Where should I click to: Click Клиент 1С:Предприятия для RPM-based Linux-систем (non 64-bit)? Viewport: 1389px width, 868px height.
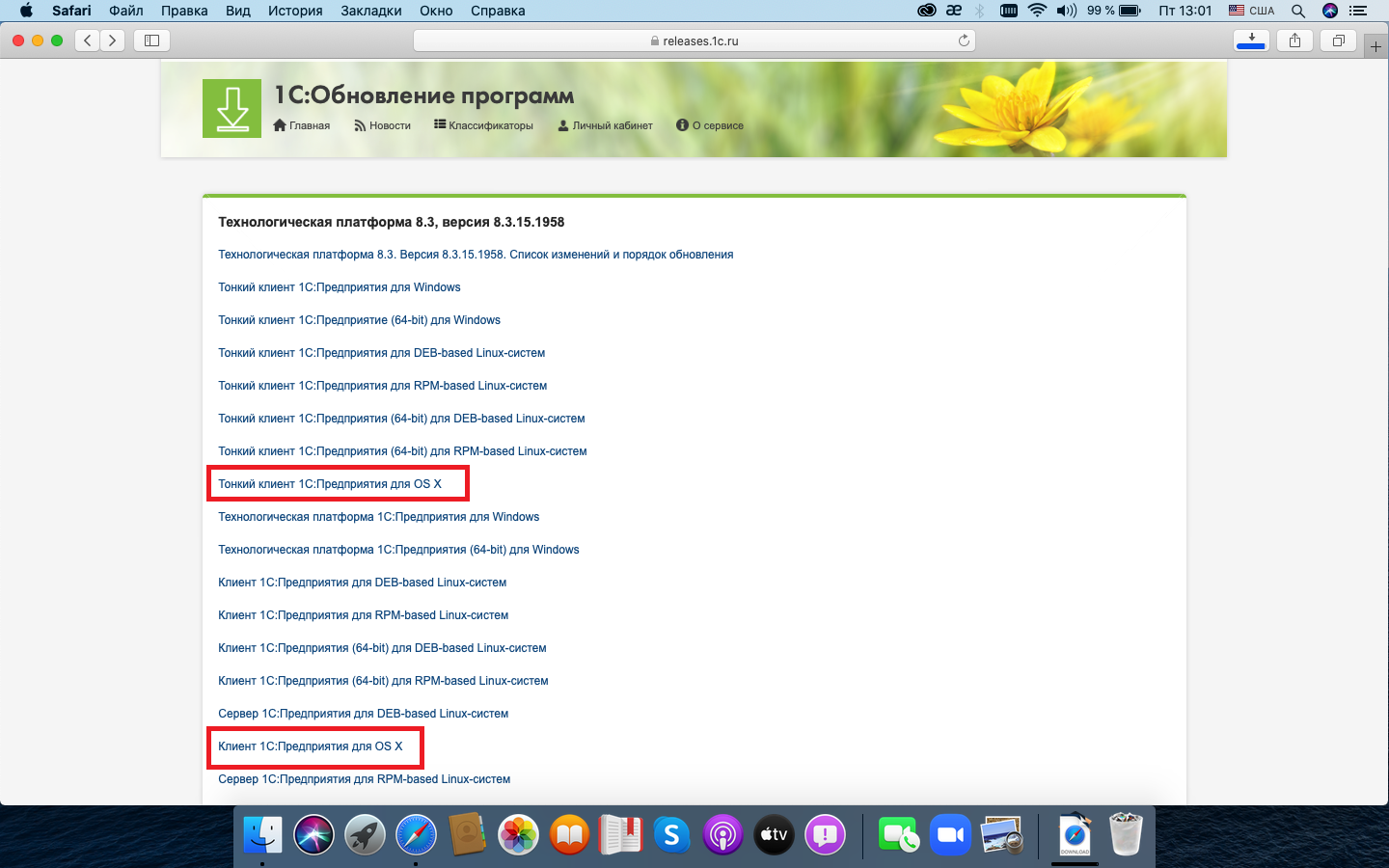point(364,615)
